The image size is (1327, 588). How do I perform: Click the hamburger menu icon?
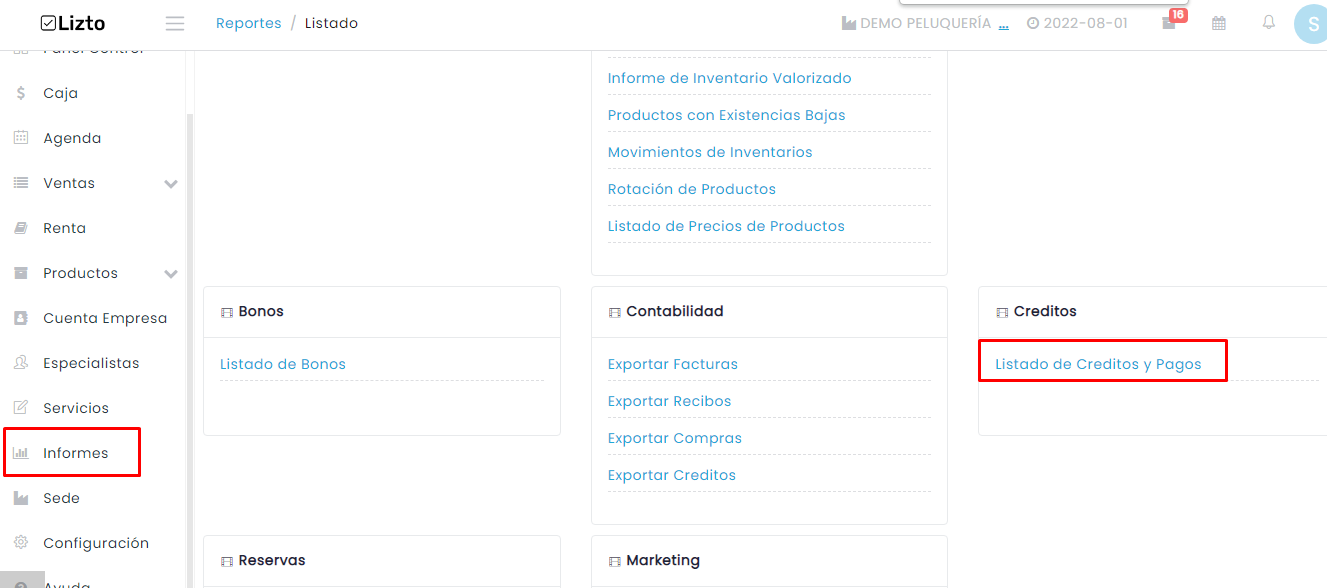(x=175, y=23)
